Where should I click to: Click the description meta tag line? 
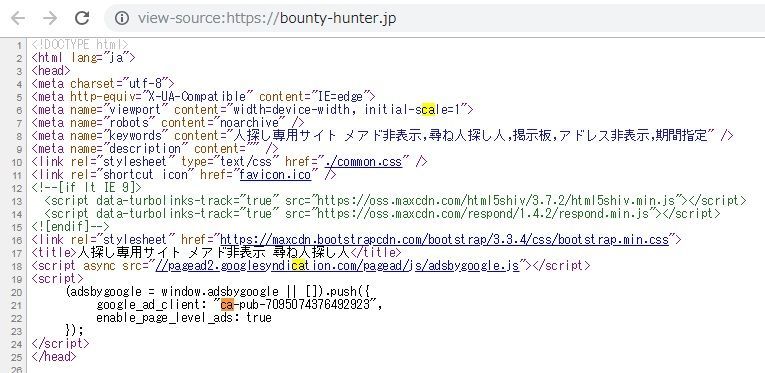155,149
